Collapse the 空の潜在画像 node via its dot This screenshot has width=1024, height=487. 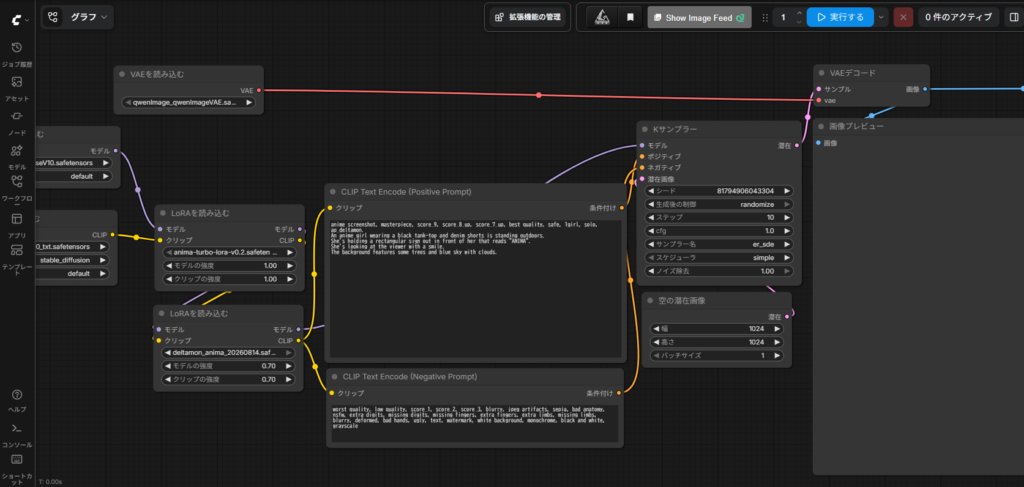(x=650, y=301)
